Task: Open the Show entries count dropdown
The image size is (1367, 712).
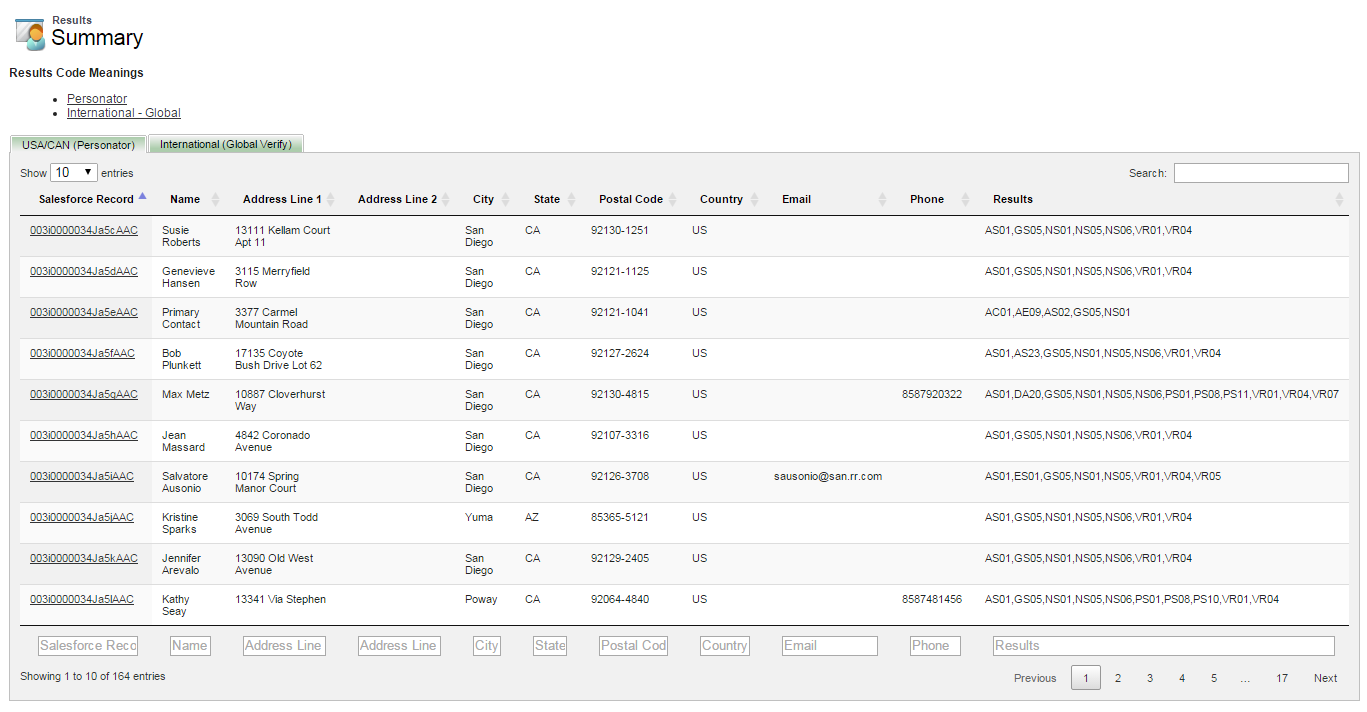Action: pos(74,173)
